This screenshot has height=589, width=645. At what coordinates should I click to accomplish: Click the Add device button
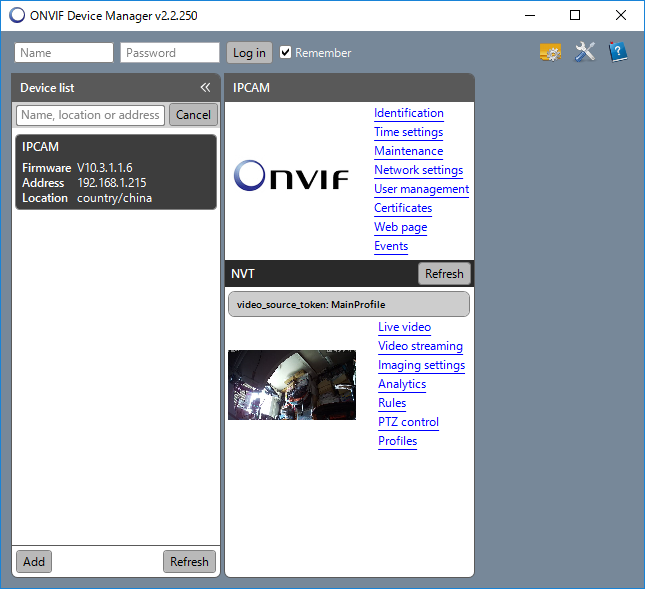pos(34,561)
